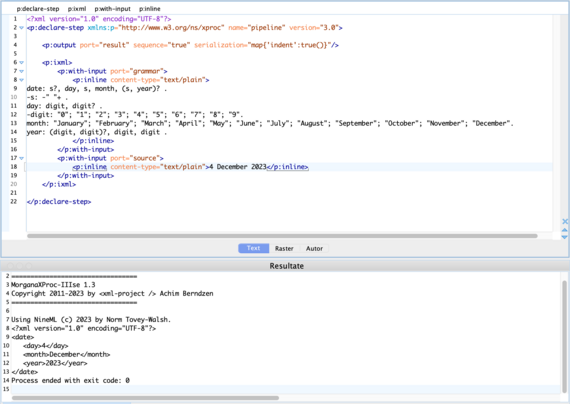Viewport: 570px width, 404px height.
Task: Click closing p:with-input tag on line 16
Action: click(85, 149)
